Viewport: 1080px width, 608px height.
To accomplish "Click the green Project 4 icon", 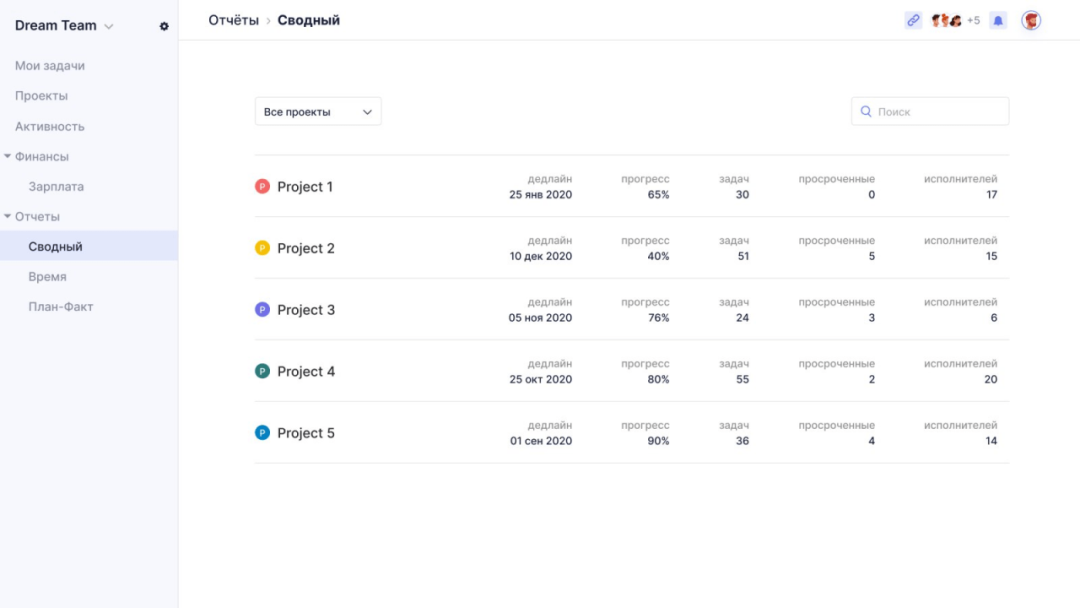I will click(x=262, y=371).
